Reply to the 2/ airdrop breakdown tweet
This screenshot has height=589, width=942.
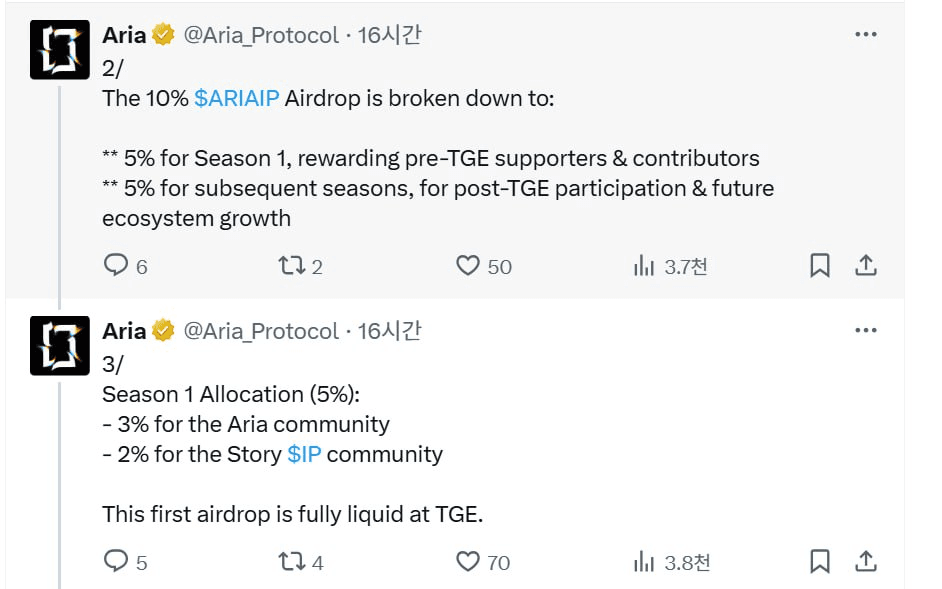click(x=117, y=265)
